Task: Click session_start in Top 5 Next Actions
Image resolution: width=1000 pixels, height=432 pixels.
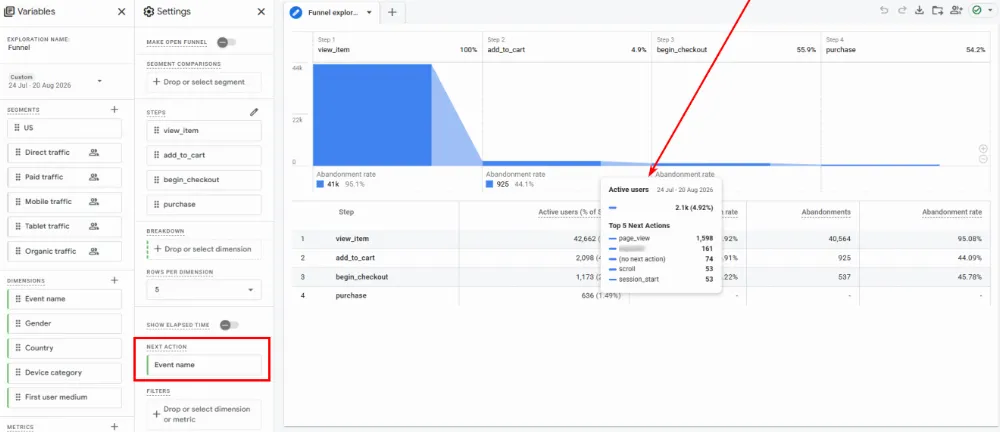Action: pos(639,279)
